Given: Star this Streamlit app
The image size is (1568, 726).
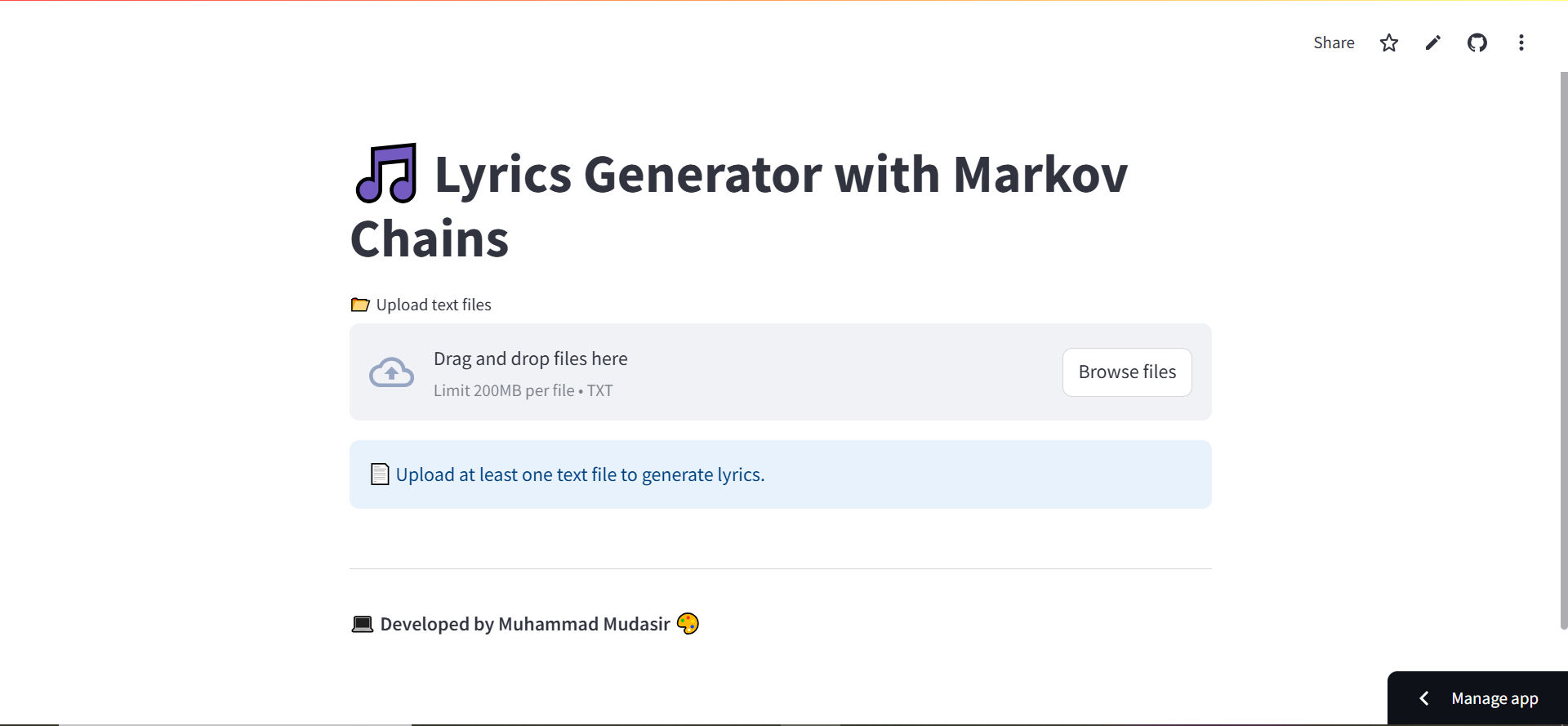Looking at the screenshot, I should click(x=1388, y=42).
